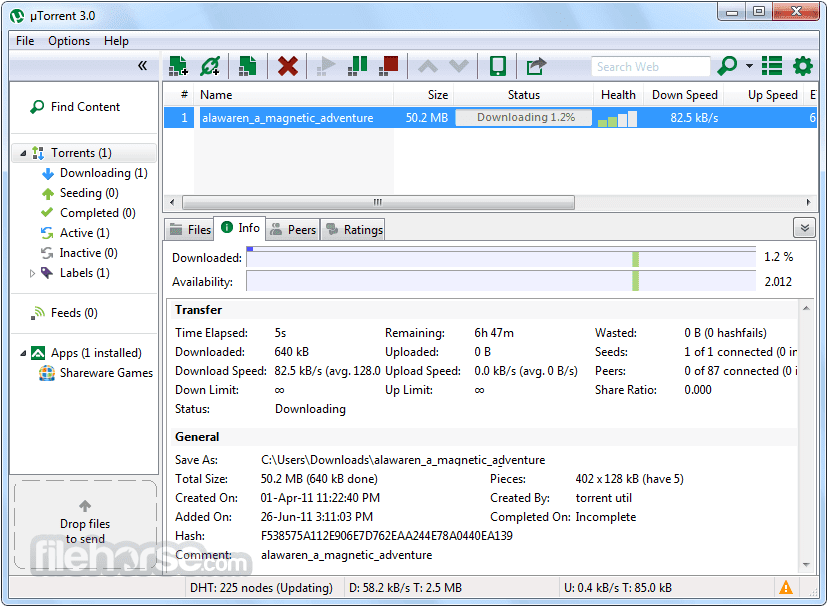Collapse the Torrents section in sidebar

24,153
